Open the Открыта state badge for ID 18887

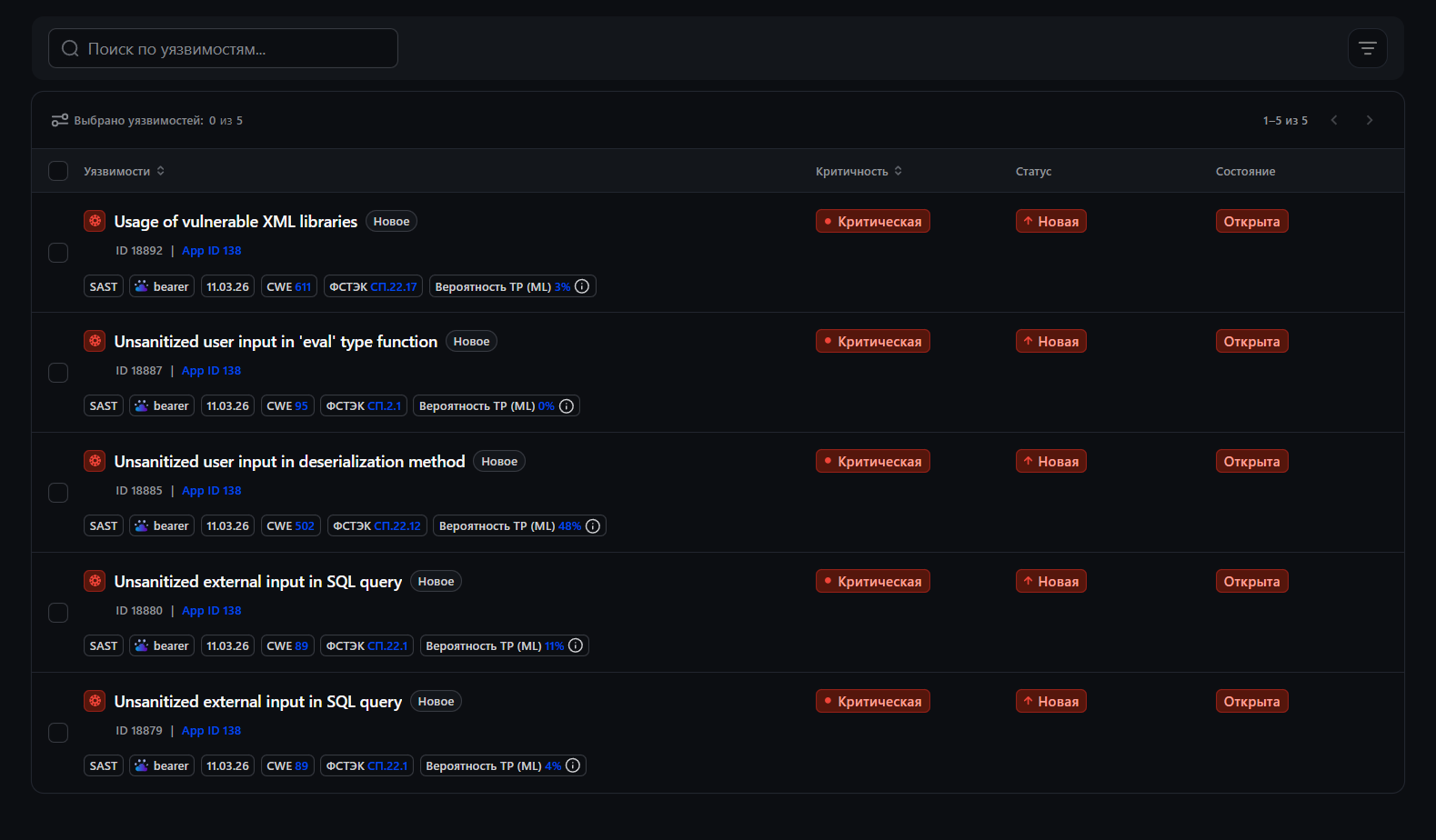pos(1252,341)
